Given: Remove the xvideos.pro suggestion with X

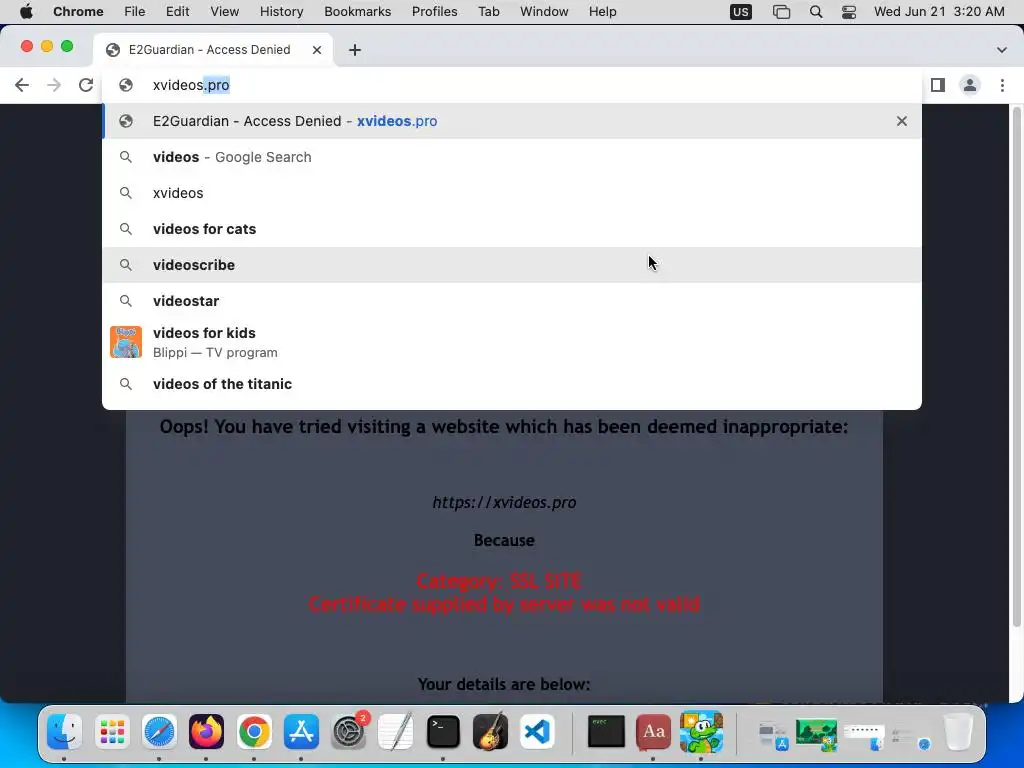Looking at the screenshot, I should (901, 121).
